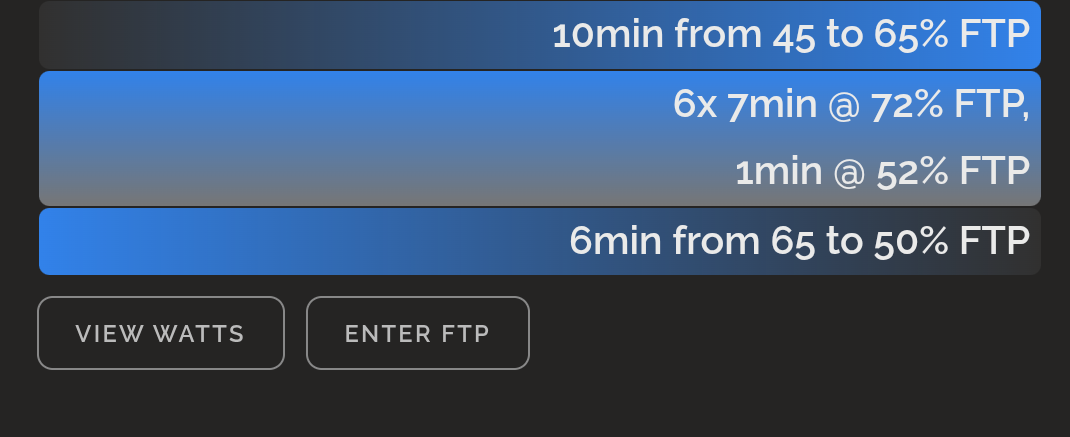
Task: Click the "@" symbol in the 1min recovery line
Action: 849,172
